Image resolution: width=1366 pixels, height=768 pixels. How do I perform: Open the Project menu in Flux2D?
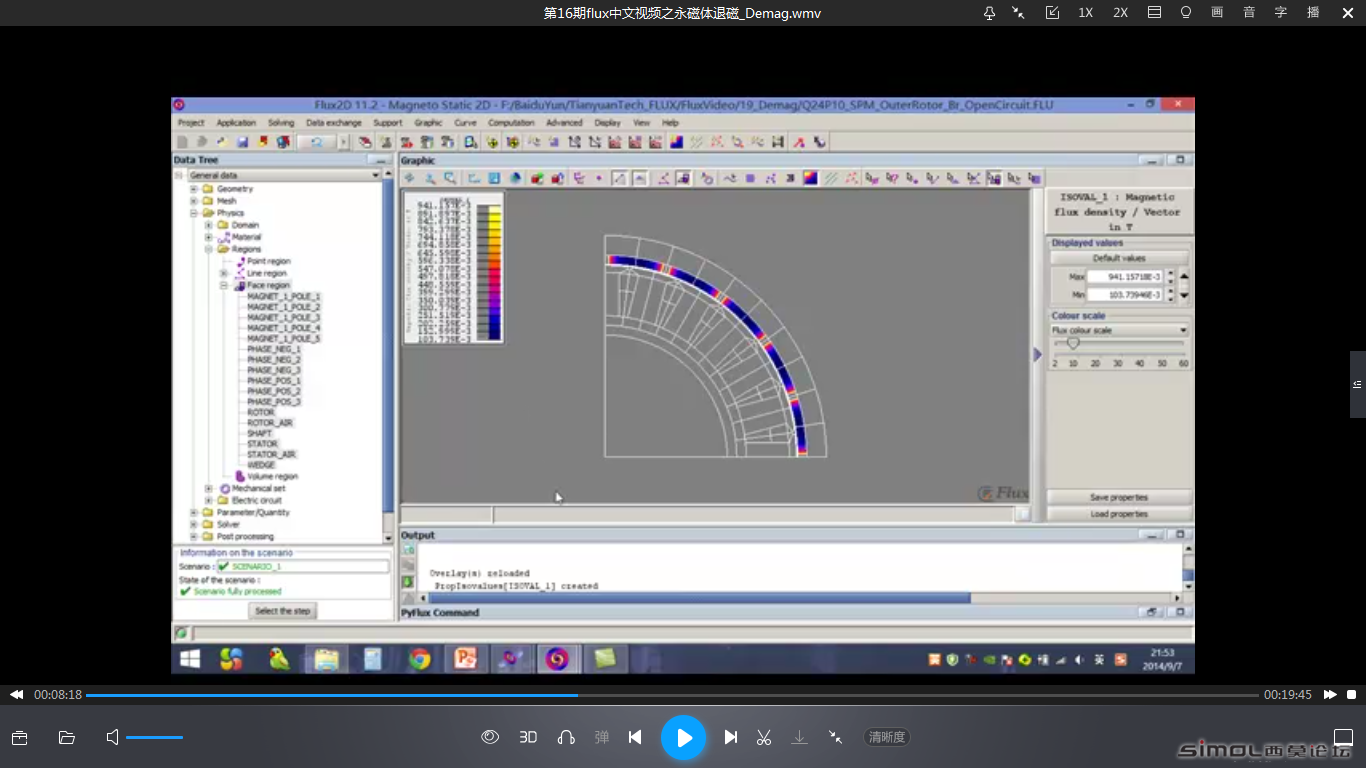pos(191,123)
